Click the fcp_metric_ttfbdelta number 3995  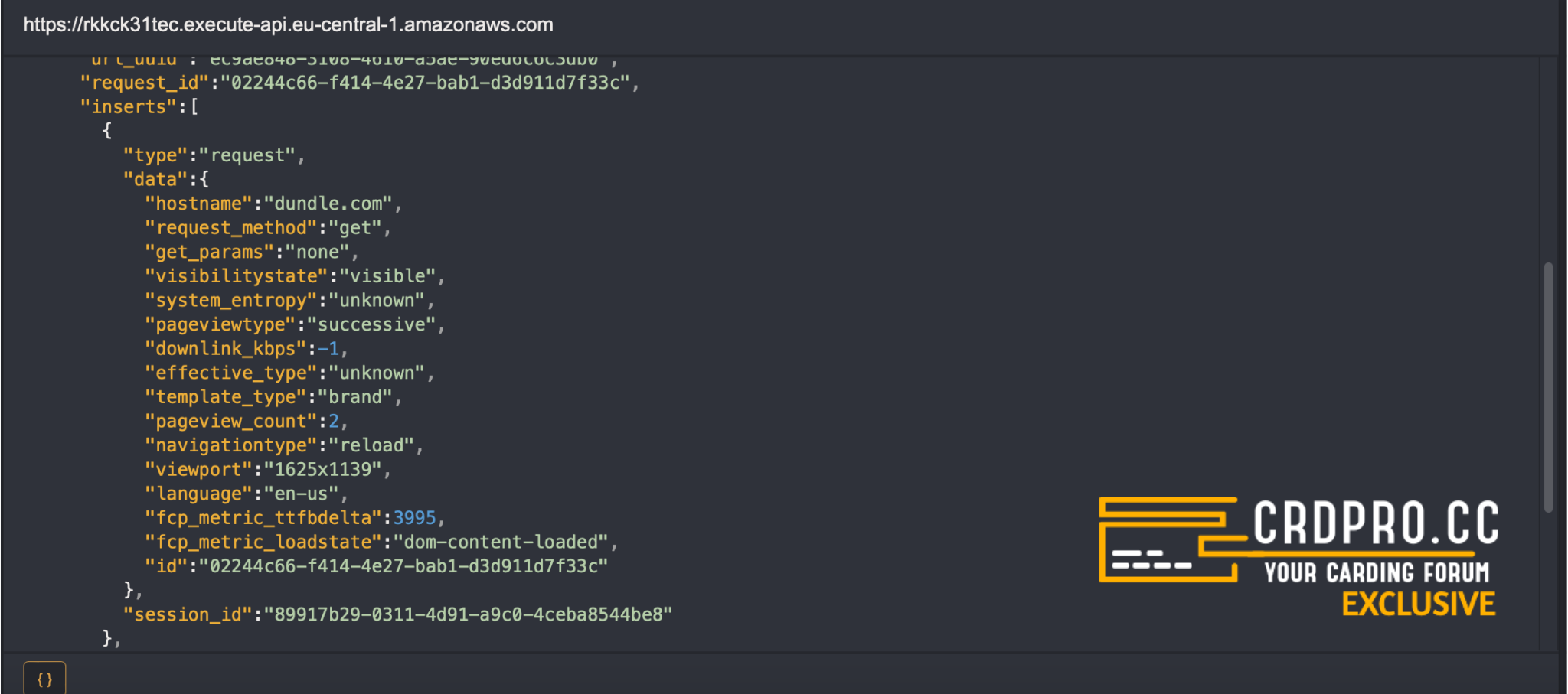click(x=414, y=518)
